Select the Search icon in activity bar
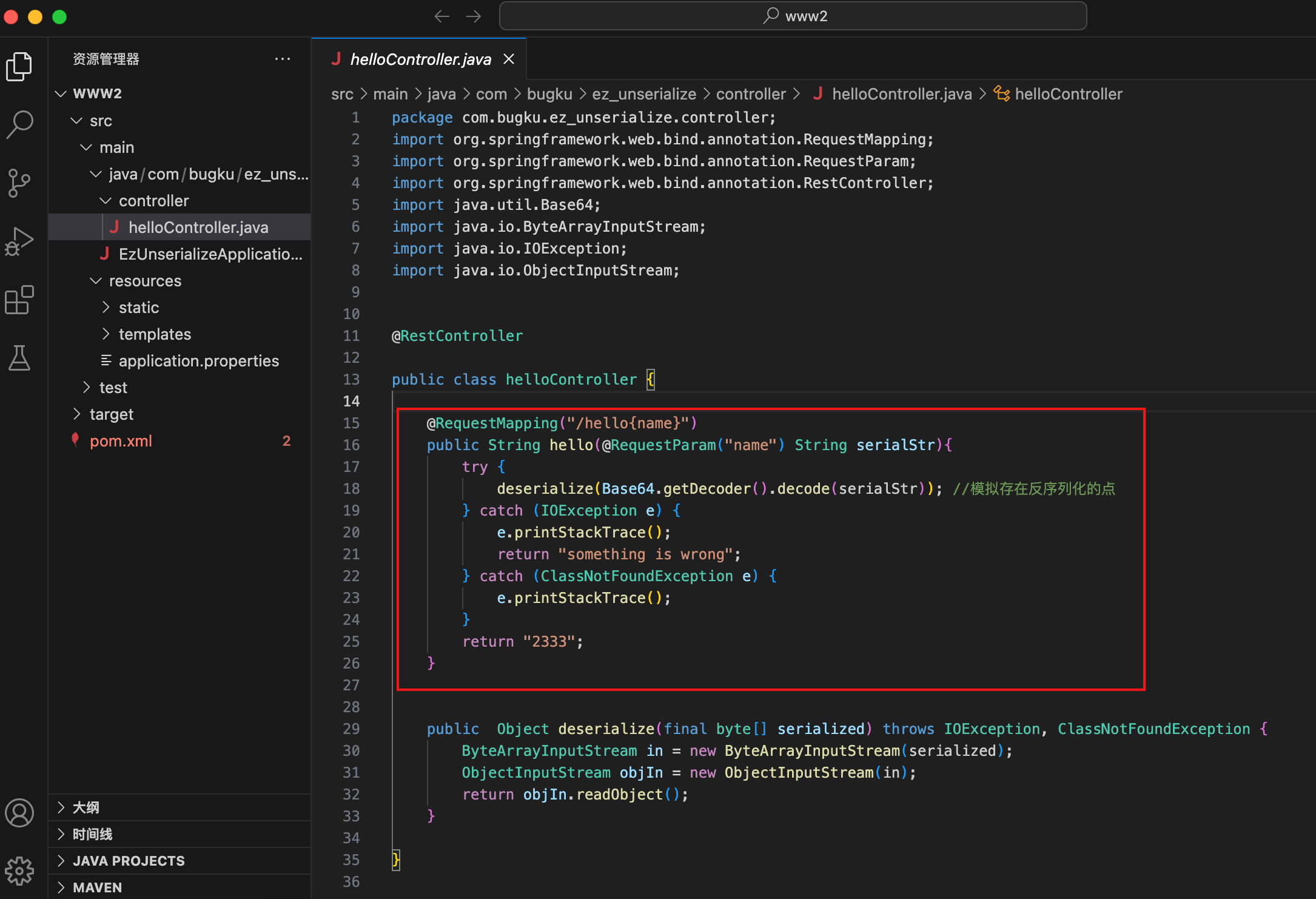1316x899 pixels. 20,124
